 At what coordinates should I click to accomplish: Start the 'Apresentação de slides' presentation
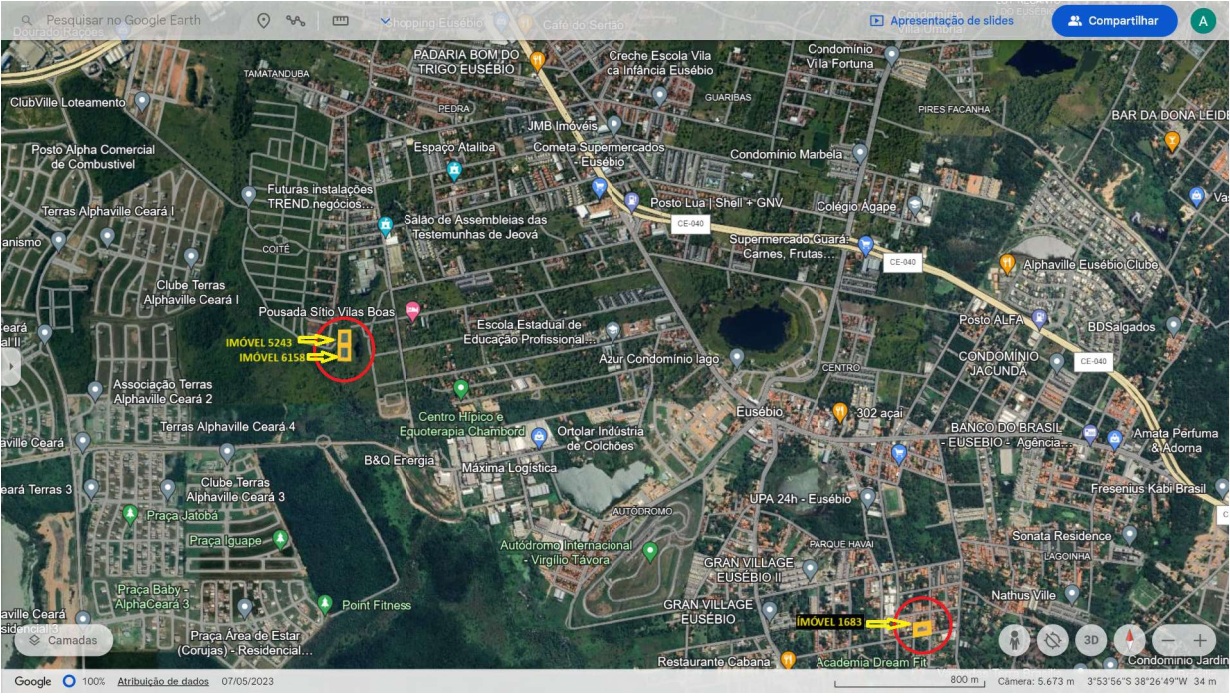pyautogui.click(x=941, y=20)
